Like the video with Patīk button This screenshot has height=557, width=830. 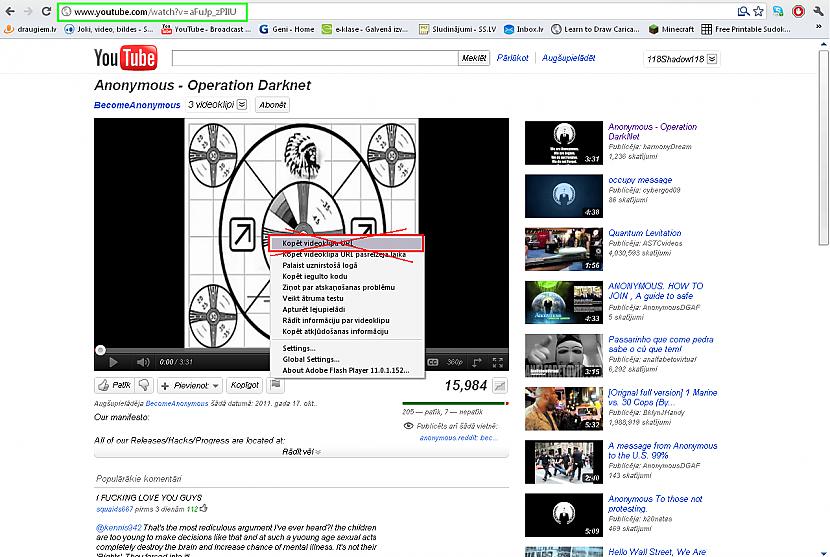coord(115,385)
